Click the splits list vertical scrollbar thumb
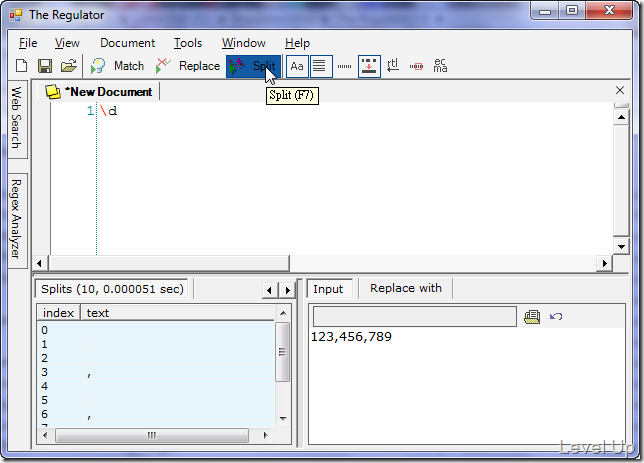Viewport: 644px width, 463px height. click(282, 352)
